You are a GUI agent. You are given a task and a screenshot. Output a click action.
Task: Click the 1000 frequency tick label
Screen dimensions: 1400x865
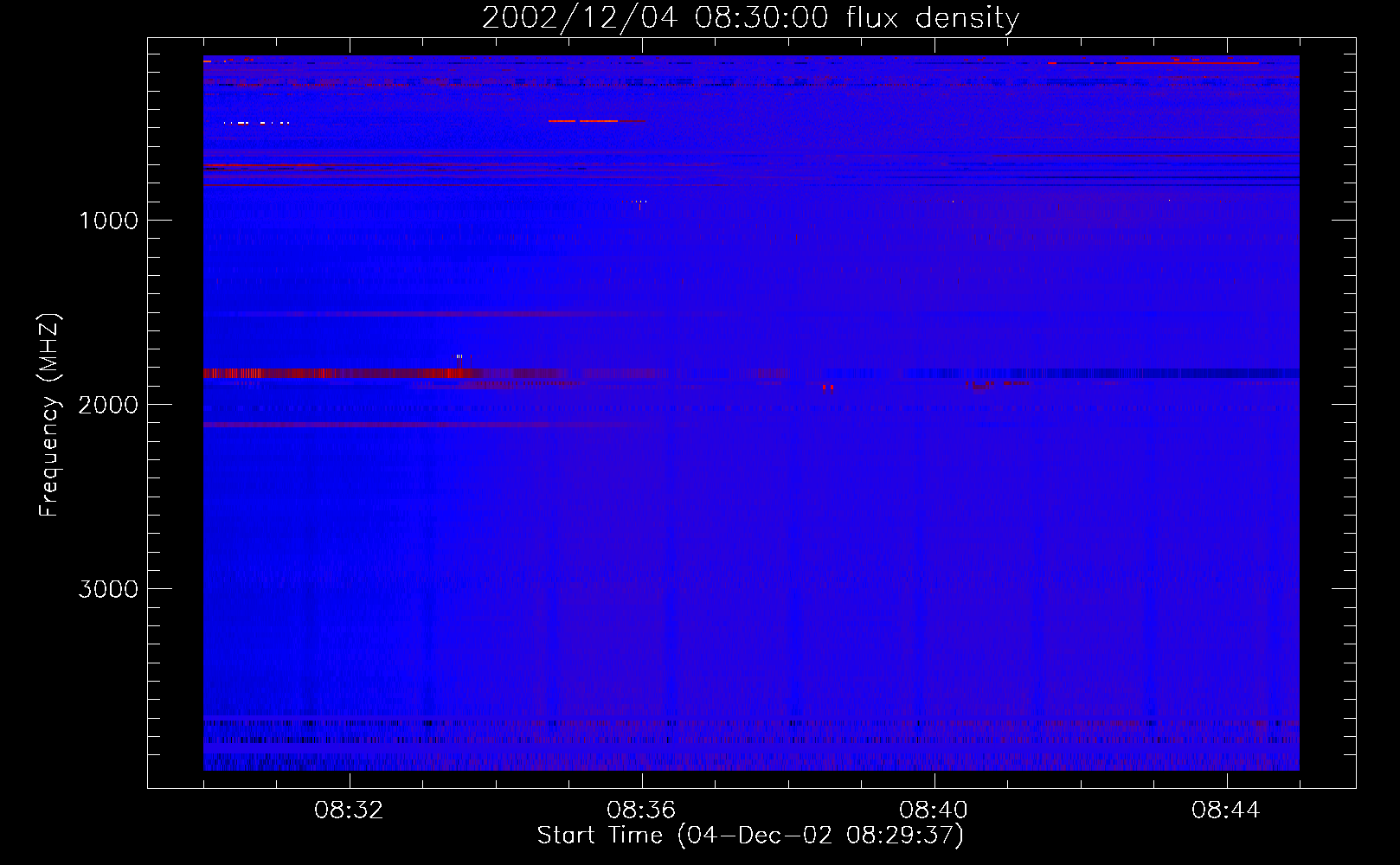coord(109,221)
